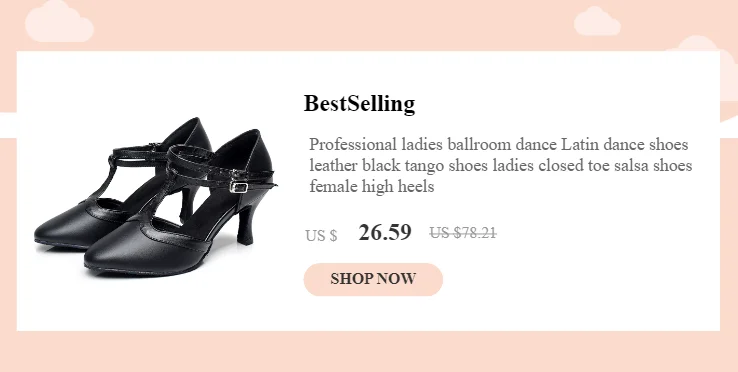Click the heel of the front shoe
The image size is (738, 372).
(x=247, y=224)
